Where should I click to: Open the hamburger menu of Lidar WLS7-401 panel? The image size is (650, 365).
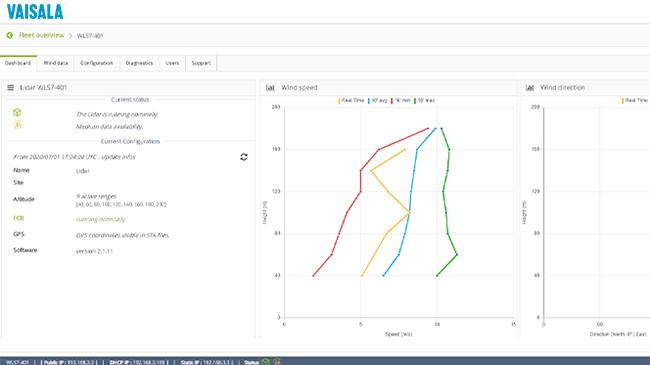(x=10, y=88)
